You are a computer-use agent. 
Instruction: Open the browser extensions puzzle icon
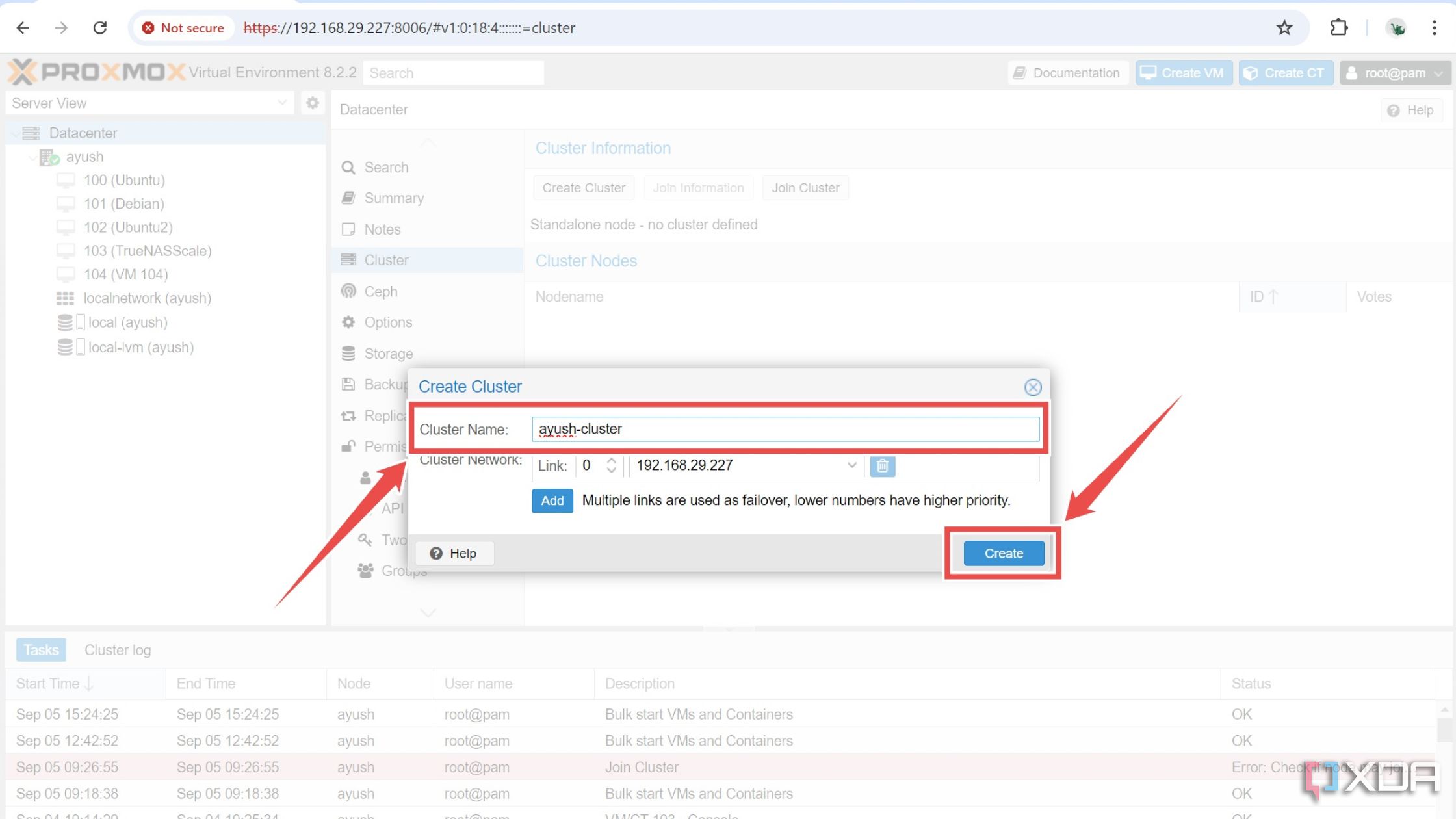click(1339, 28)
